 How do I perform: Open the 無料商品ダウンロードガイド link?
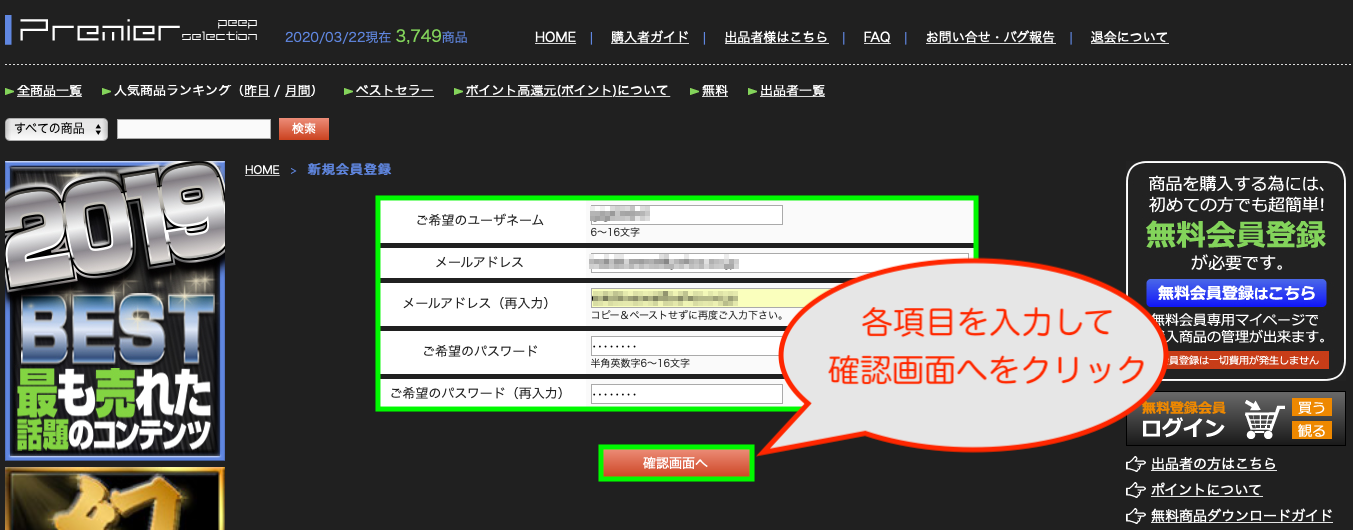point(1241,516)
